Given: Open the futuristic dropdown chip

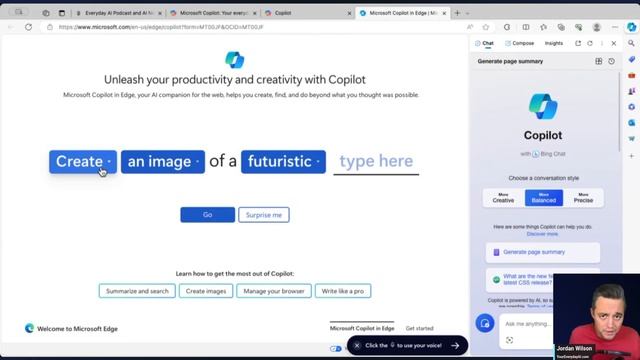Looking at the screenshot, I should [283, 162].
